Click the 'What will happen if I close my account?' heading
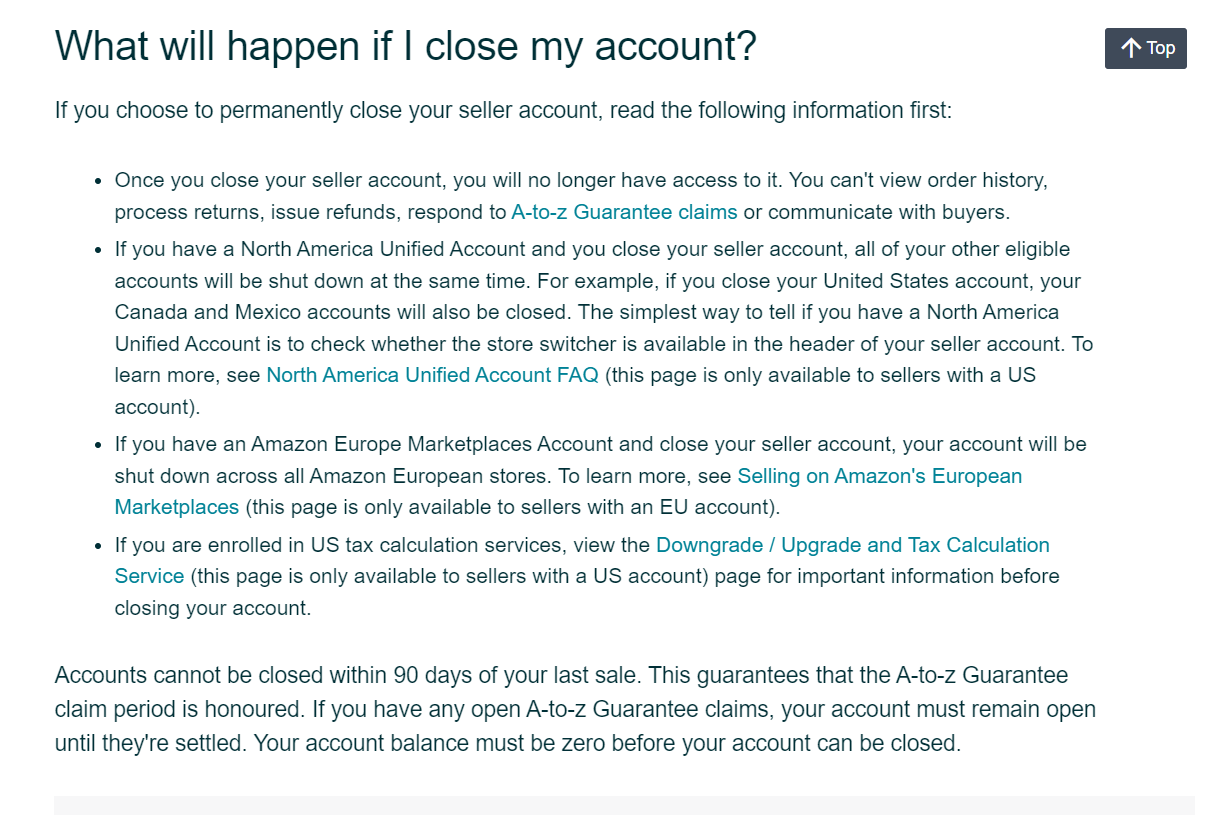Viewport: 1227px width, 815px height. point(406,47)
